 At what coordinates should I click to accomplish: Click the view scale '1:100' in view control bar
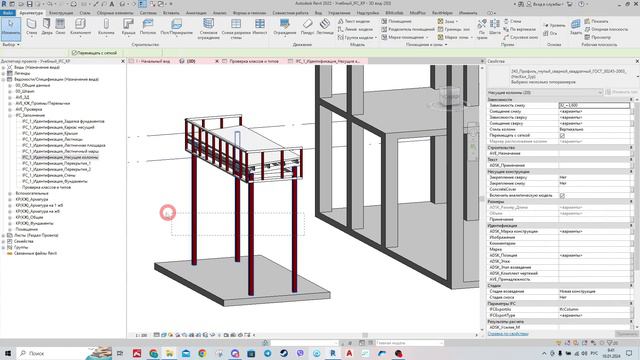tap(141, 335)
